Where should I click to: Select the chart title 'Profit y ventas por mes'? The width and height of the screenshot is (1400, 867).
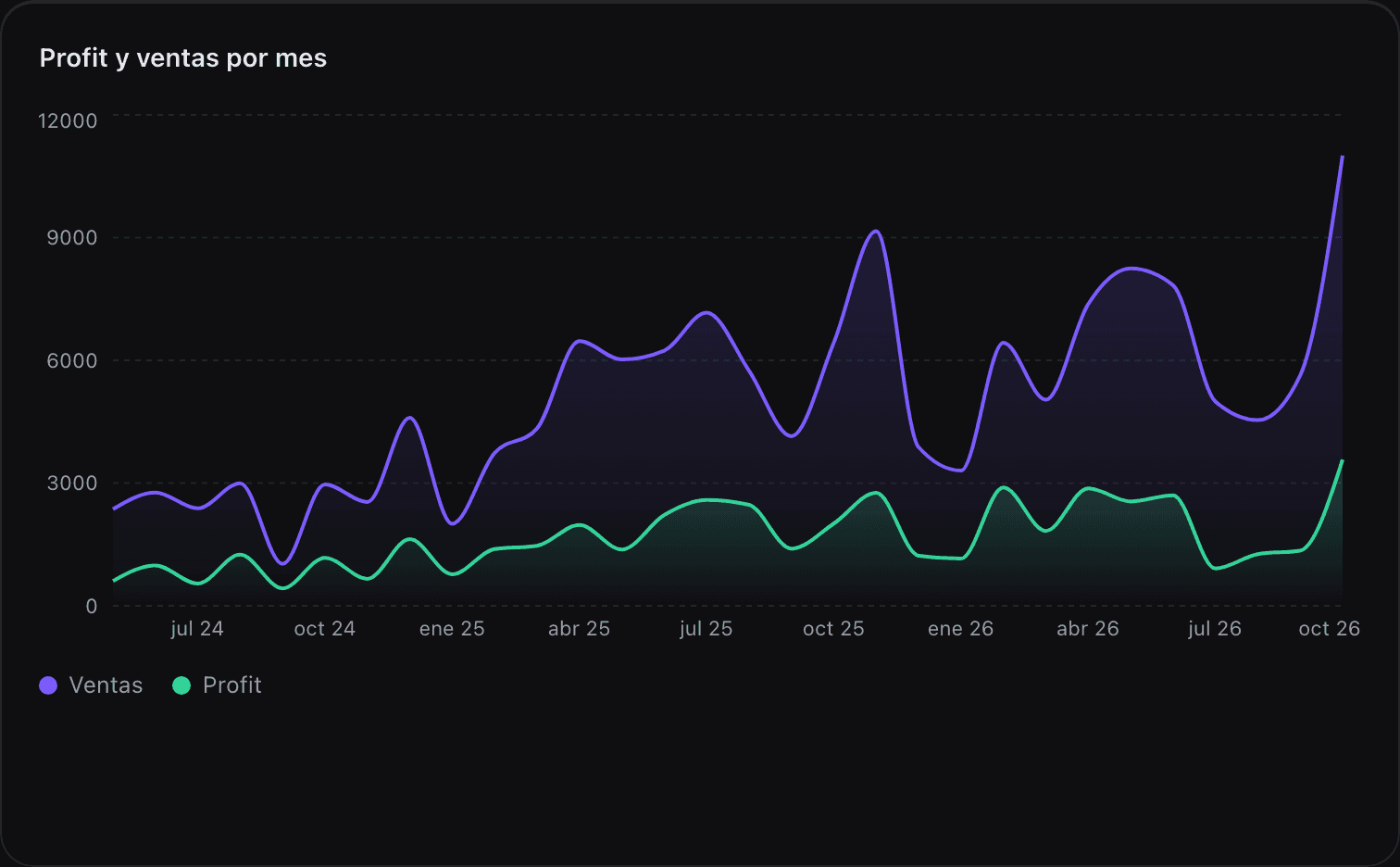pyautogui.click(x=183, y=58)
